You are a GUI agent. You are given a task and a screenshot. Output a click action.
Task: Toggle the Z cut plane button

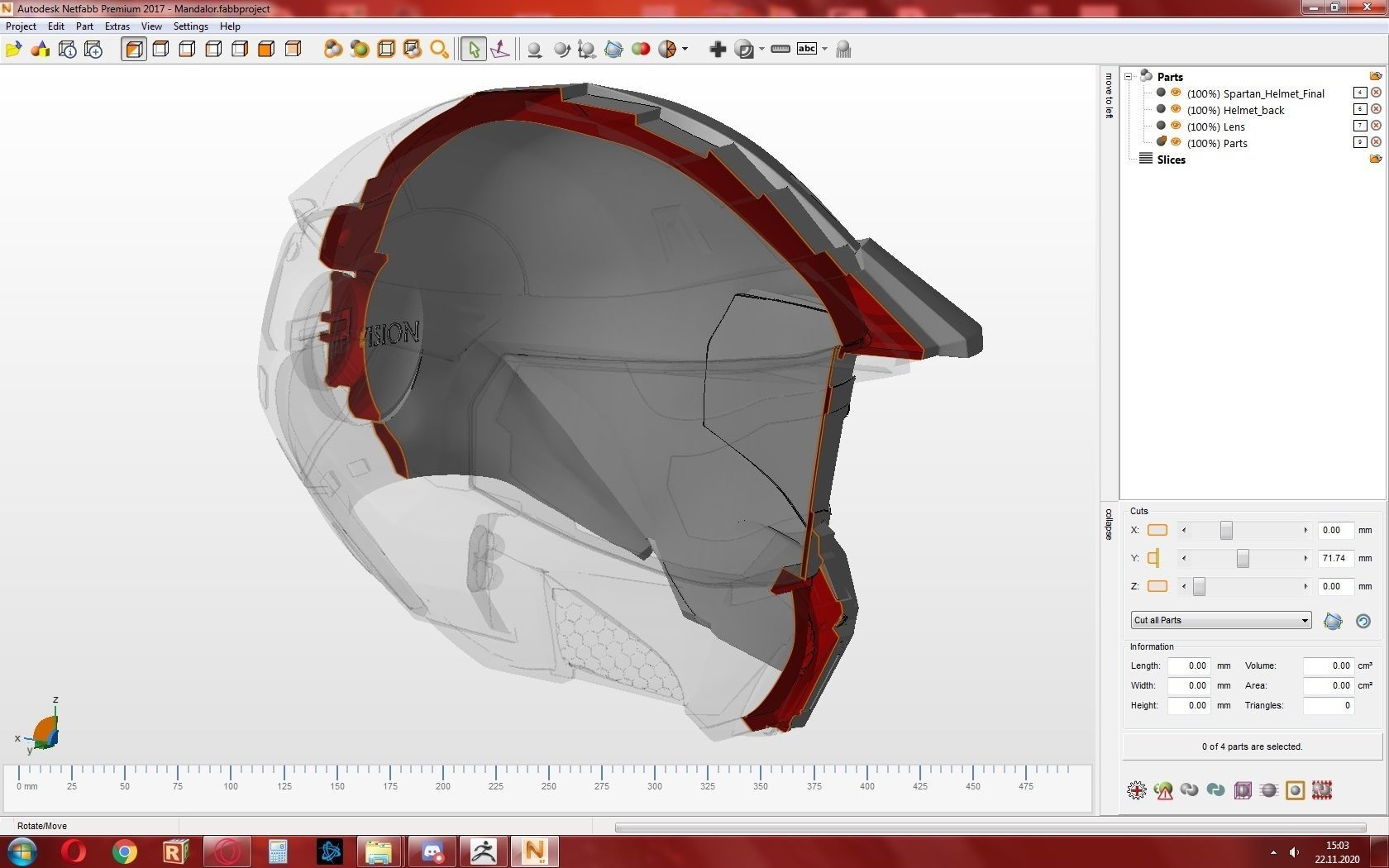pyautogui.click(x=1157, y=586)
